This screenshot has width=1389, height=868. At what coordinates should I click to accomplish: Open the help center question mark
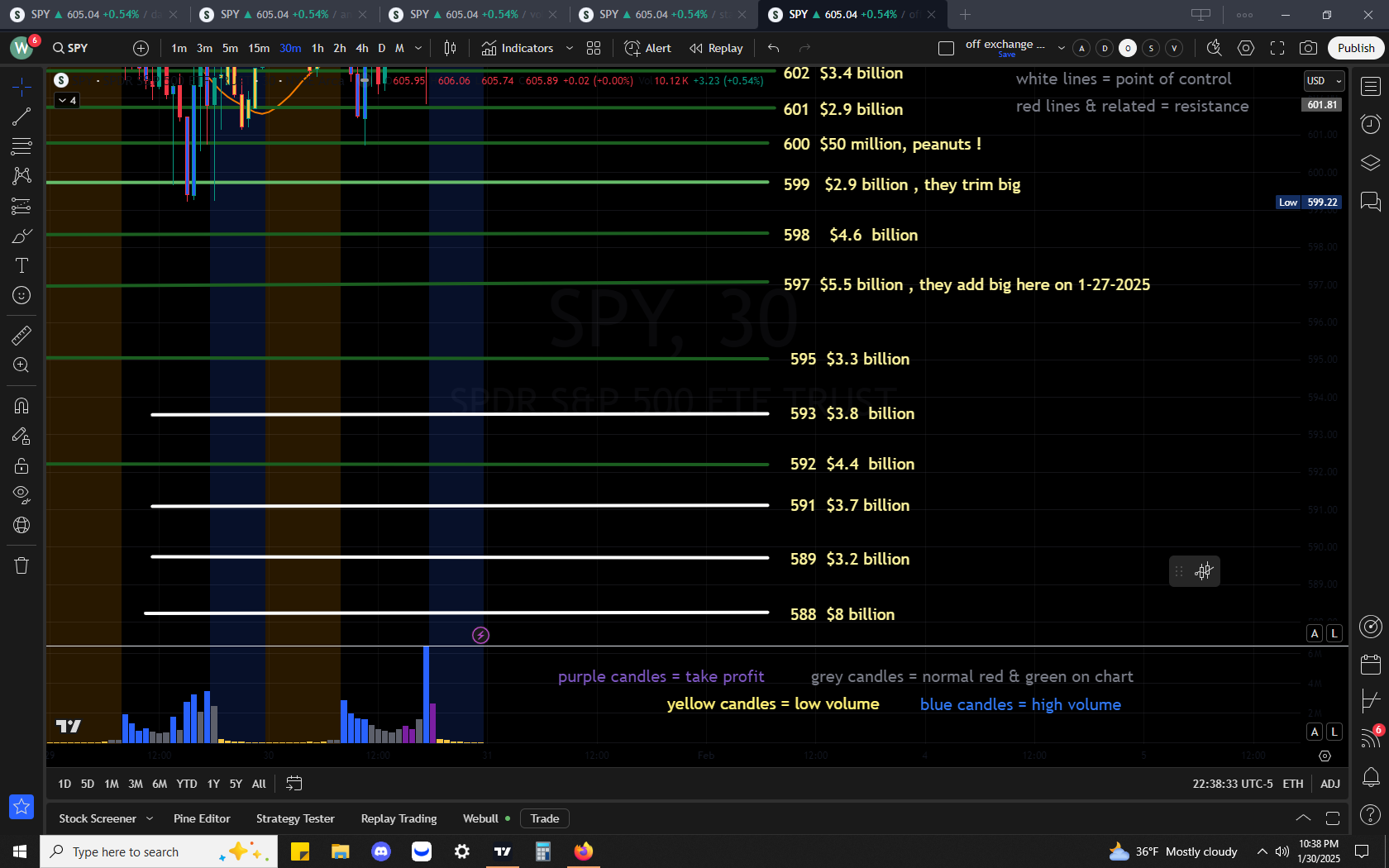pyautogui.click(x=1371, y=815)
